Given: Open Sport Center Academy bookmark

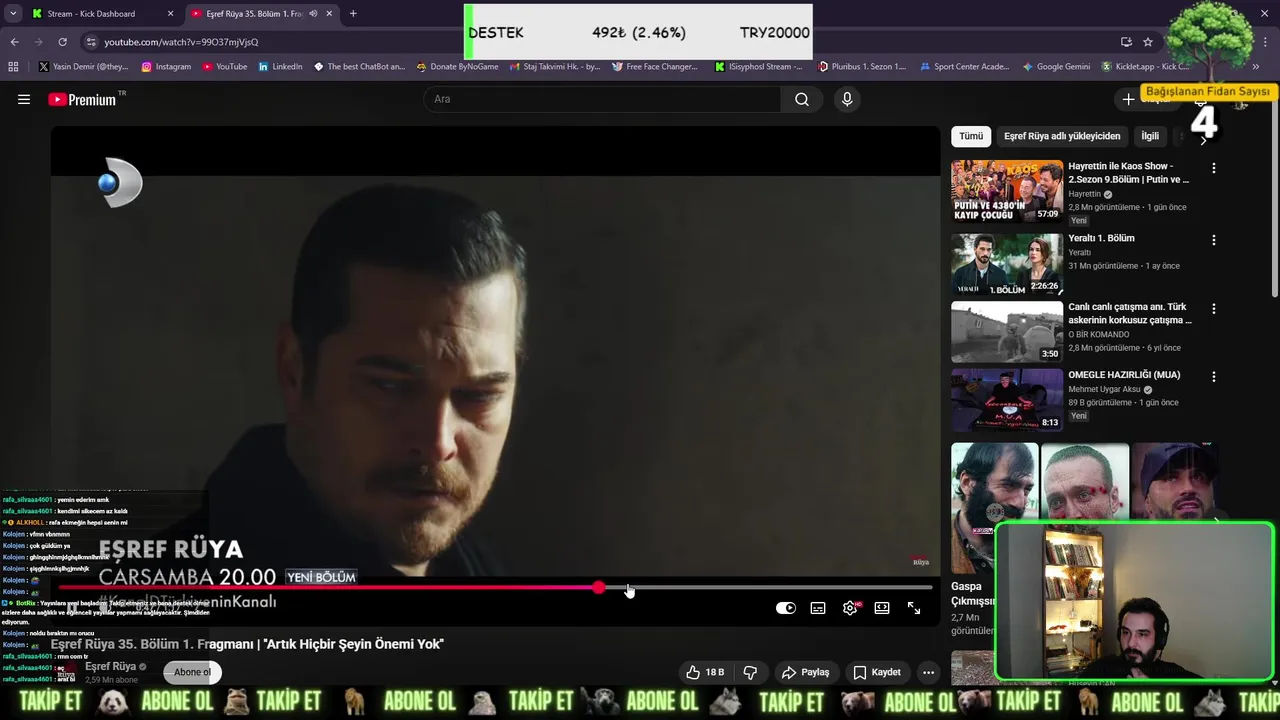Looking at the screenshot, I should click(964, 67).
